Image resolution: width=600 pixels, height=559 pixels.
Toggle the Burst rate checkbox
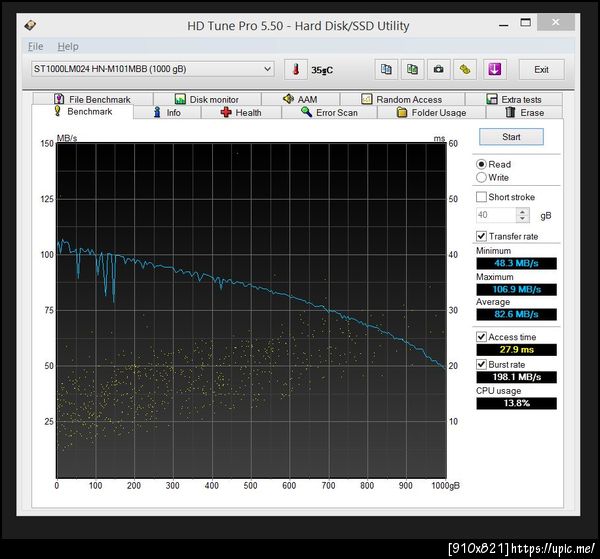click(x=481, y=365)
